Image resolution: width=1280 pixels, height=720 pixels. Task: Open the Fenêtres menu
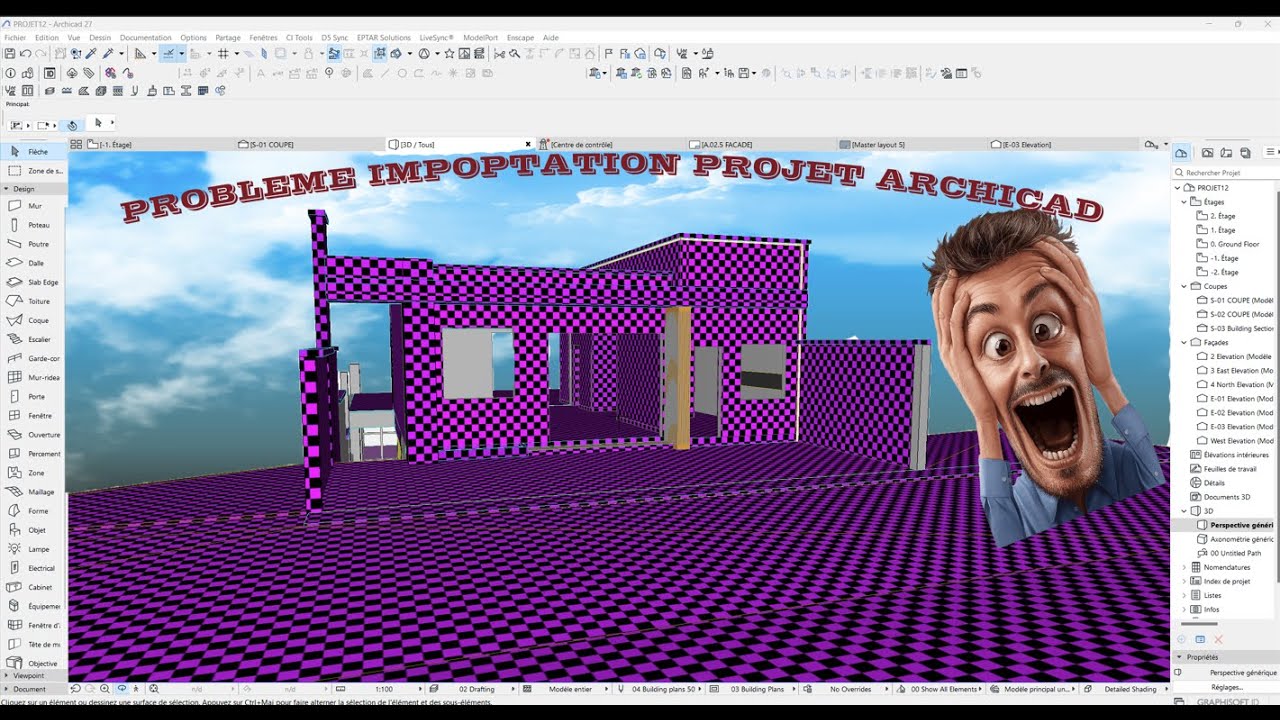click(x=264, y=38)
